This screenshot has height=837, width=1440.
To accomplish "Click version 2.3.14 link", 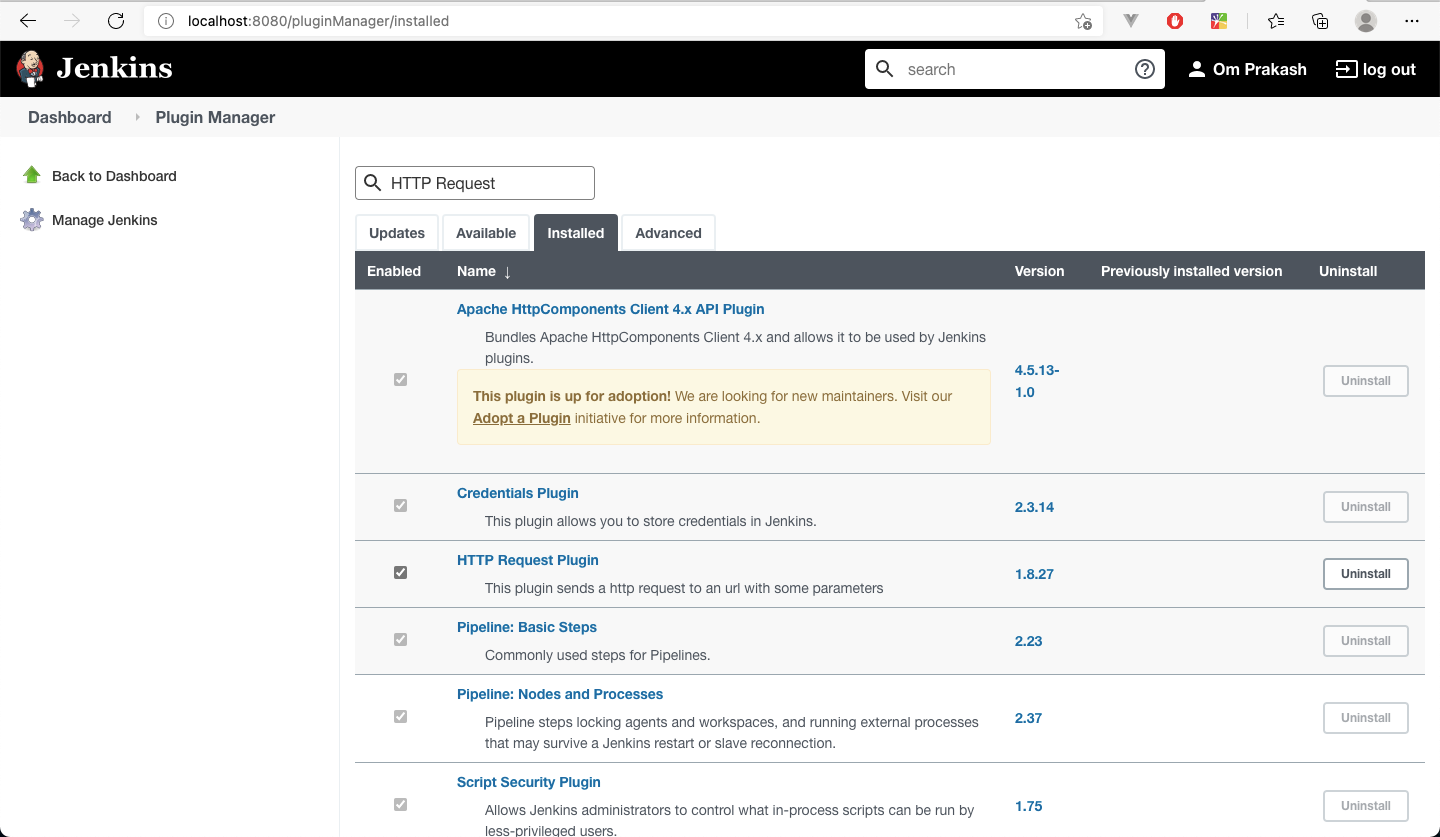I will (1034, 507).
